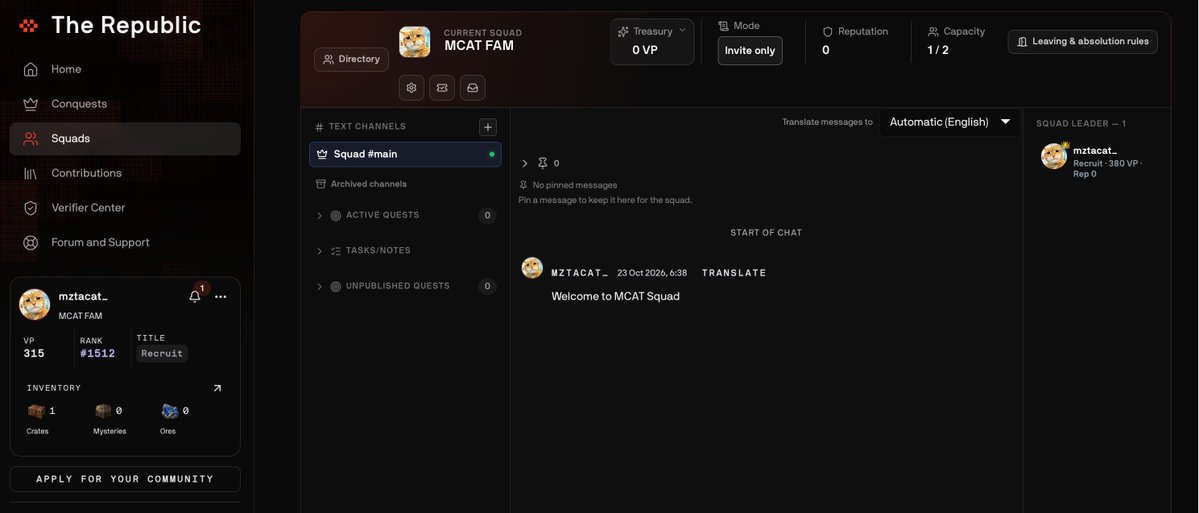Open the Automatic (English) translation dropdown

coord(950,122)
